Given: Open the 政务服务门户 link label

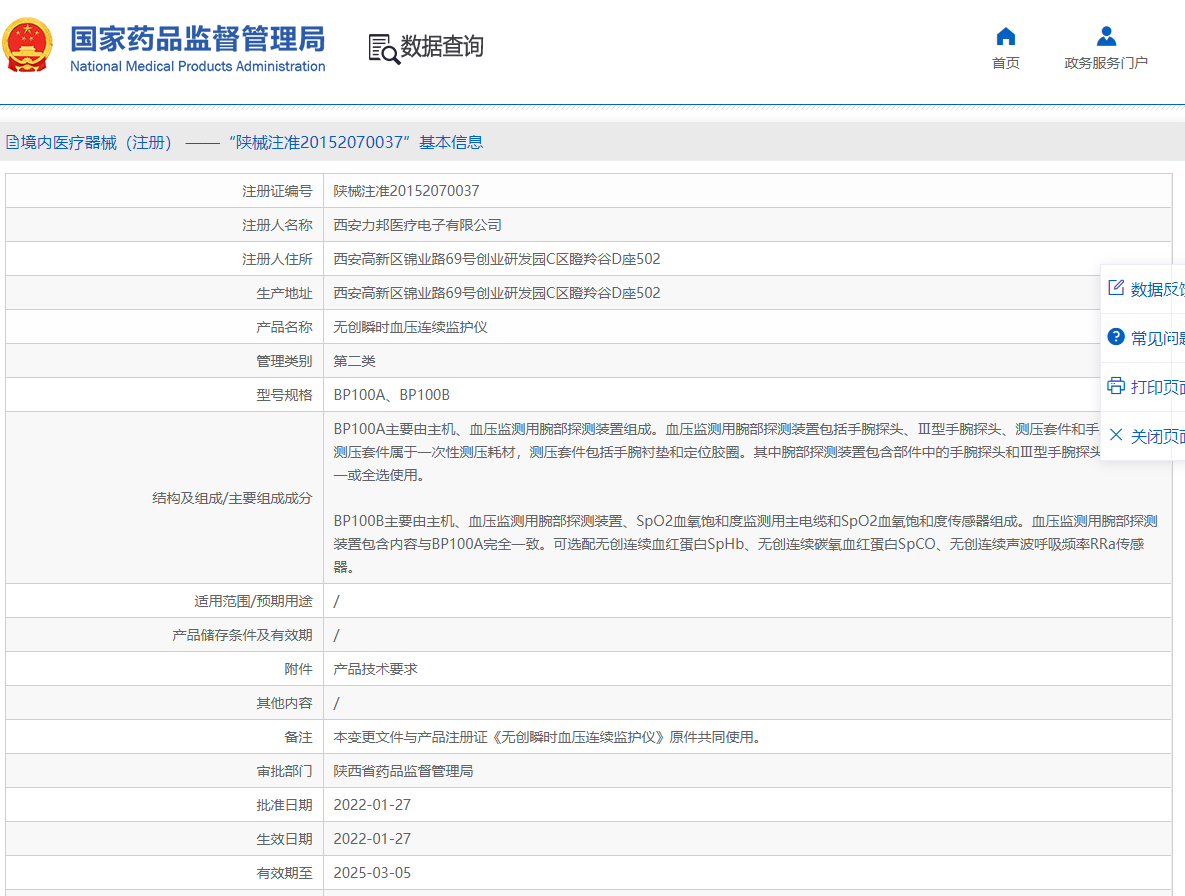Looking at the screenshot, I should point(1106,63).
